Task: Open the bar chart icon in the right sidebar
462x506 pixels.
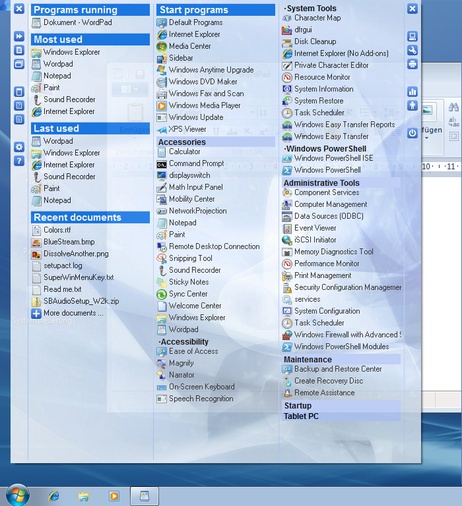Action: [x=412, y=92]
